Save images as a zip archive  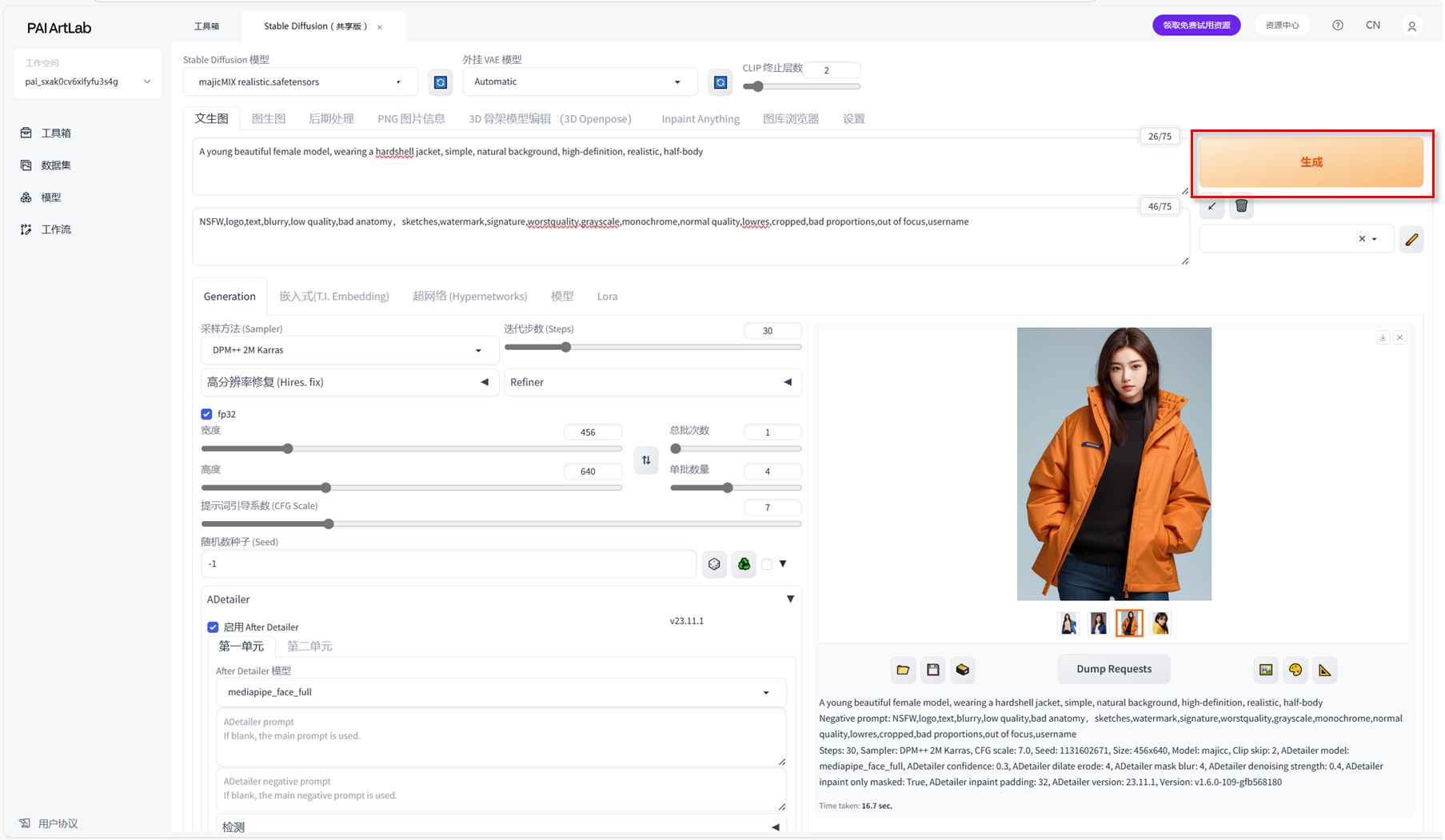point(963,670)
